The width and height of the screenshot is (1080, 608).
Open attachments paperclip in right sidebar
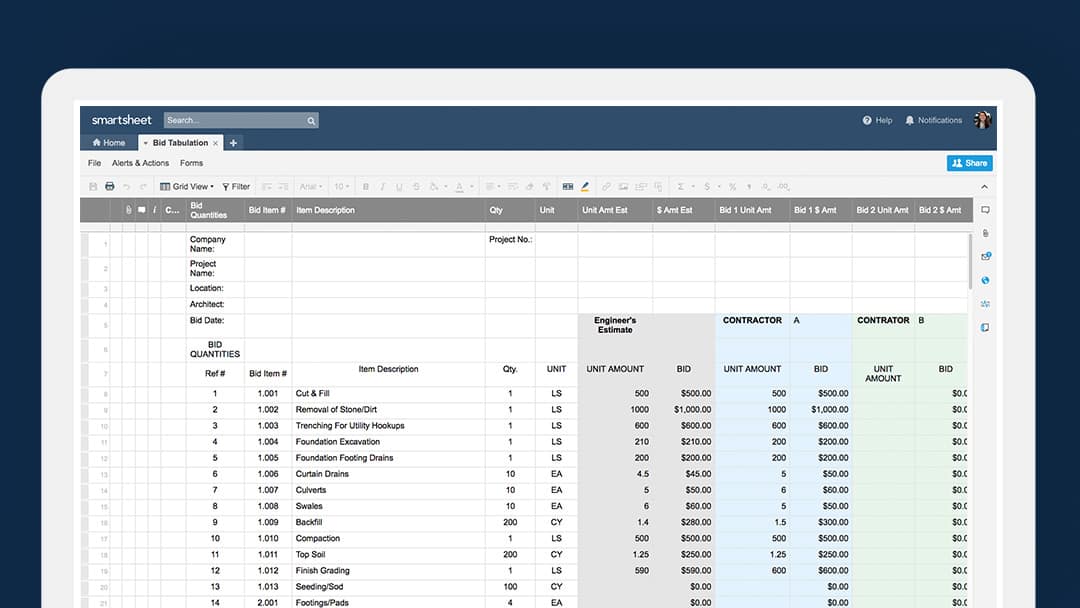tap(985, 233)
